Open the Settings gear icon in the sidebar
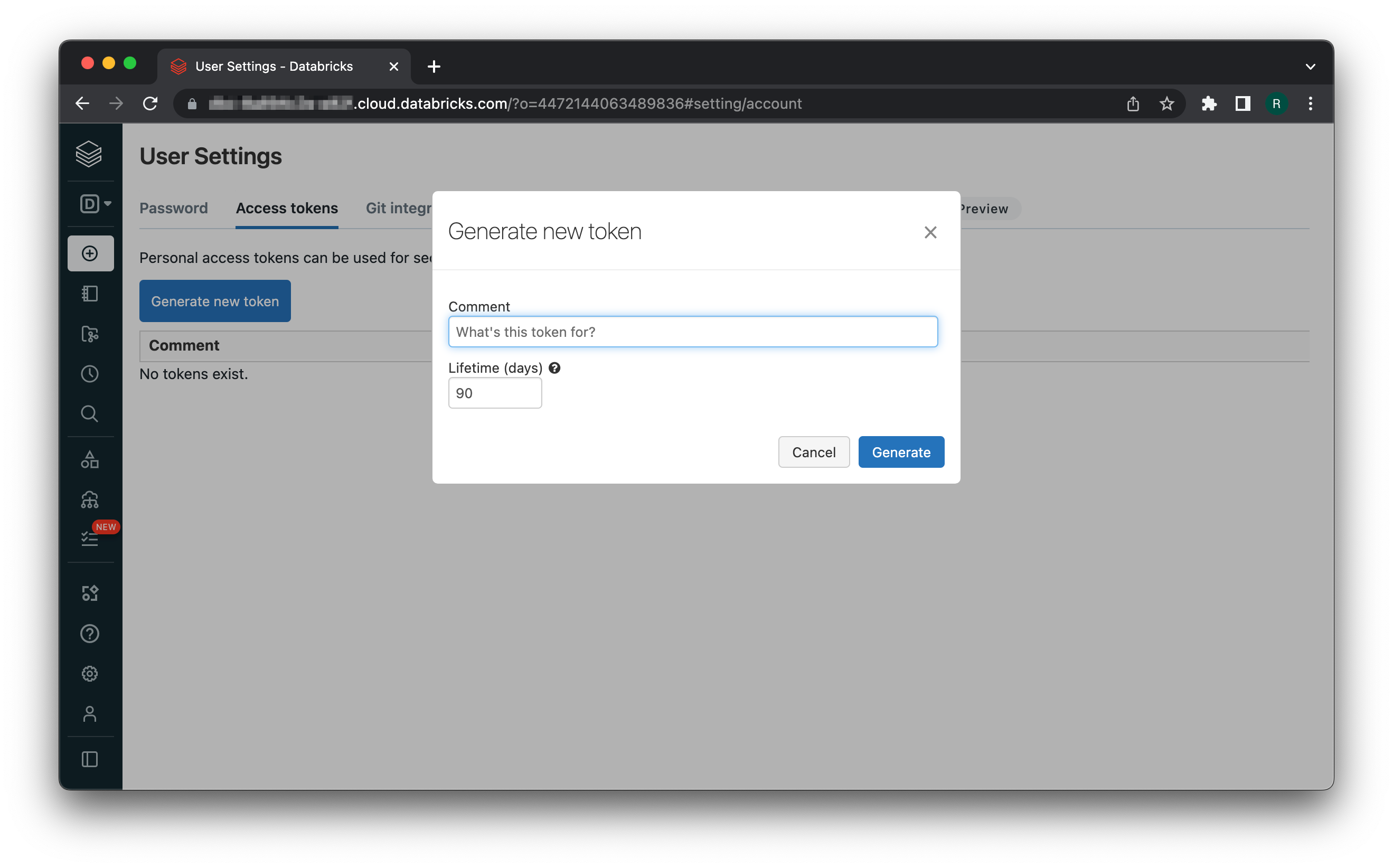 pyautogui.click(x=90, y=673)
